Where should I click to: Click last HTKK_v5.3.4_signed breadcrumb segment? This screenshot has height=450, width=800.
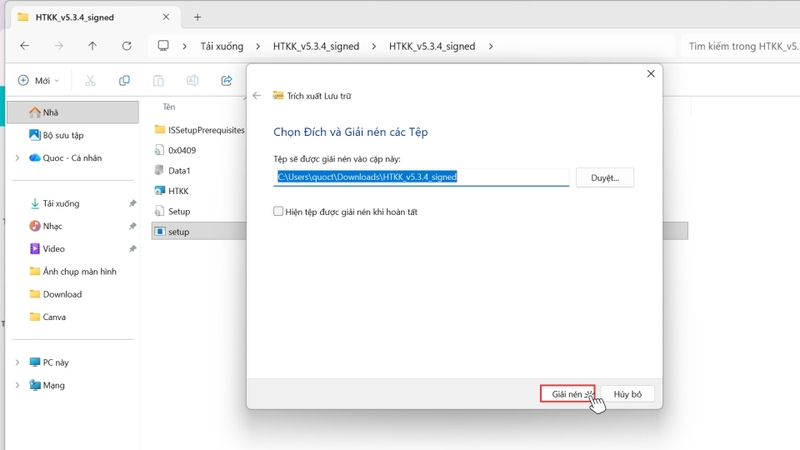[x=432, y=46]
